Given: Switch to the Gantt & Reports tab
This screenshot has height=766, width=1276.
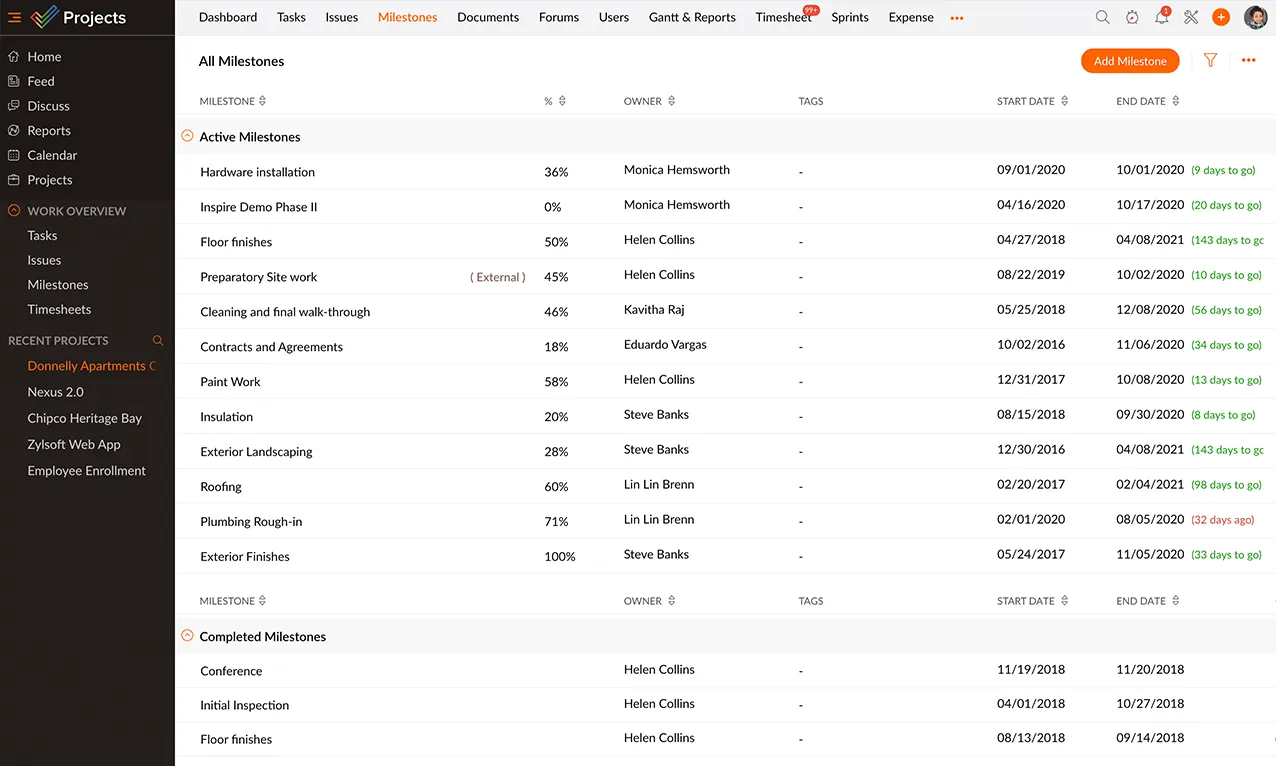Looking at the screenshot, I should coord(692,17).
